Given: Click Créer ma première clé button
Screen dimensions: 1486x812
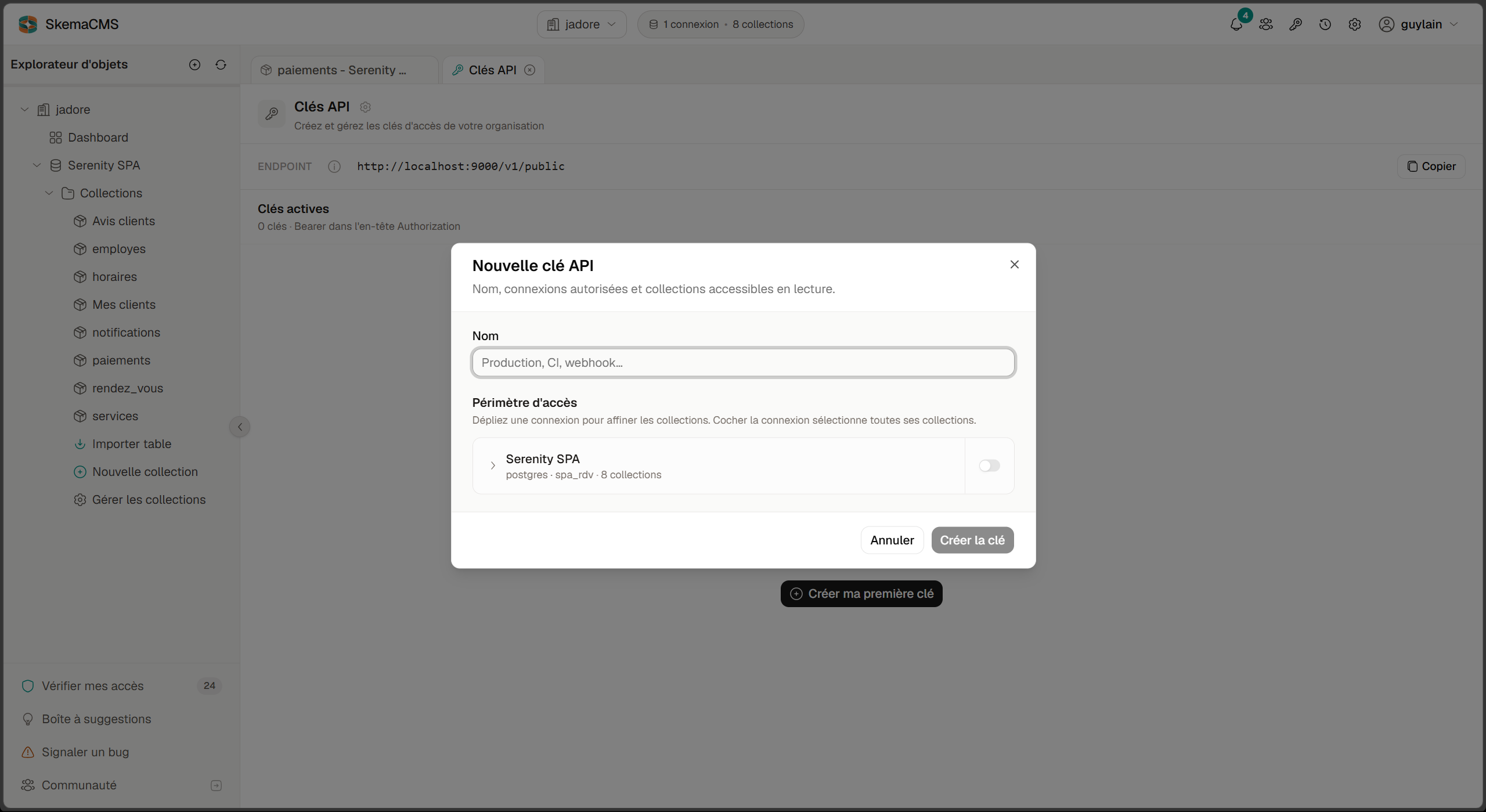Looking at the screenshot, I should coord(861,594).
